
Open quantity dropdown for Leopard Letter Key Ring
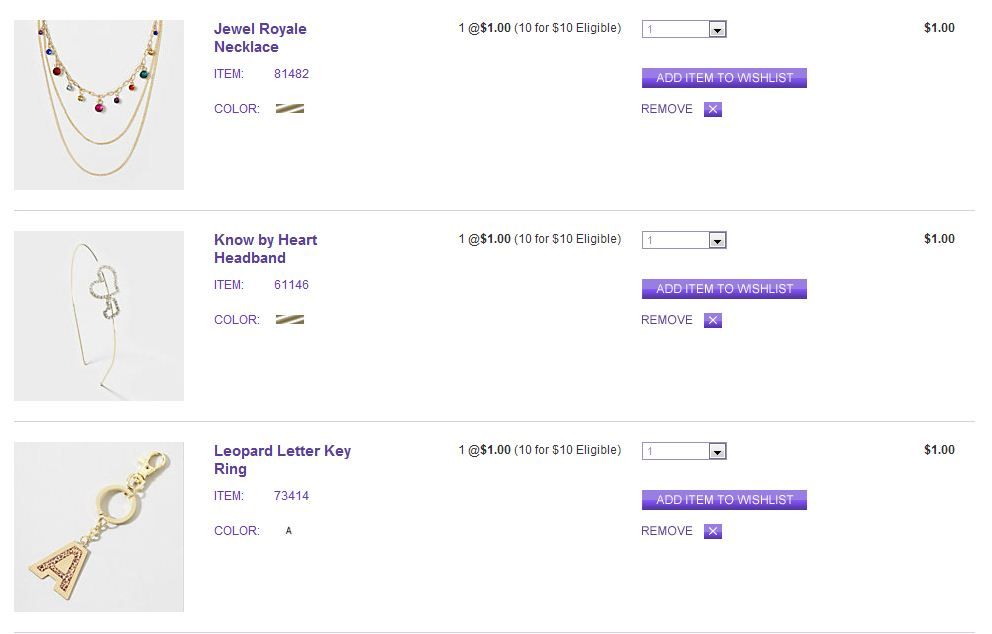716,452
